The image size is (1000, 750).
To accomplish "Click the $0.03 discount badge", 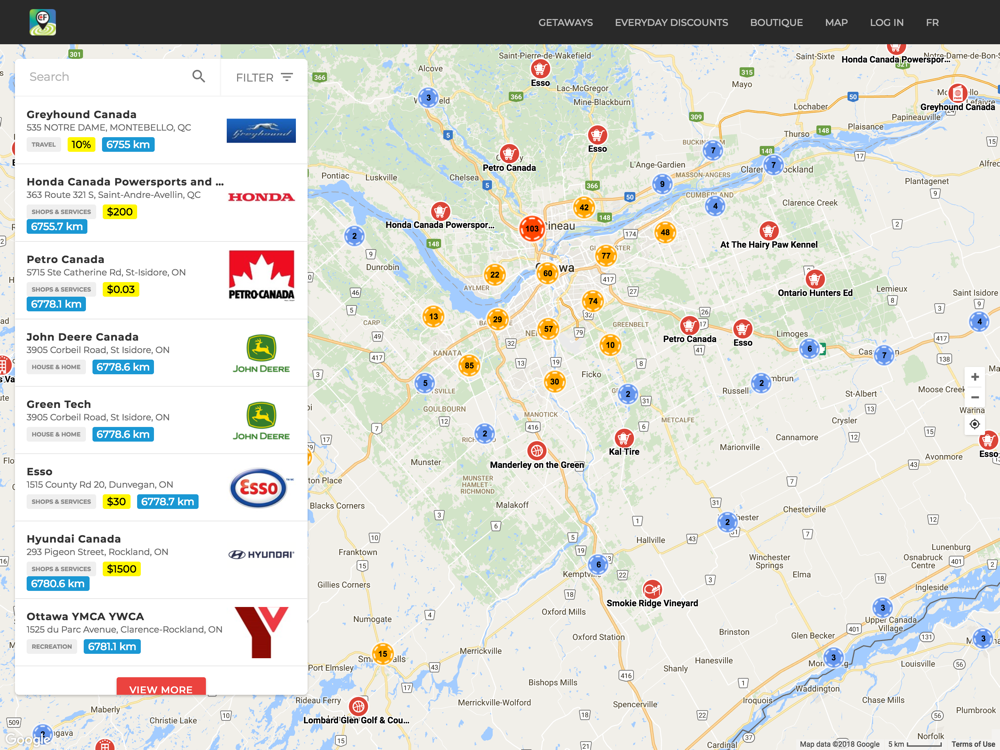I will click(121, 290).
